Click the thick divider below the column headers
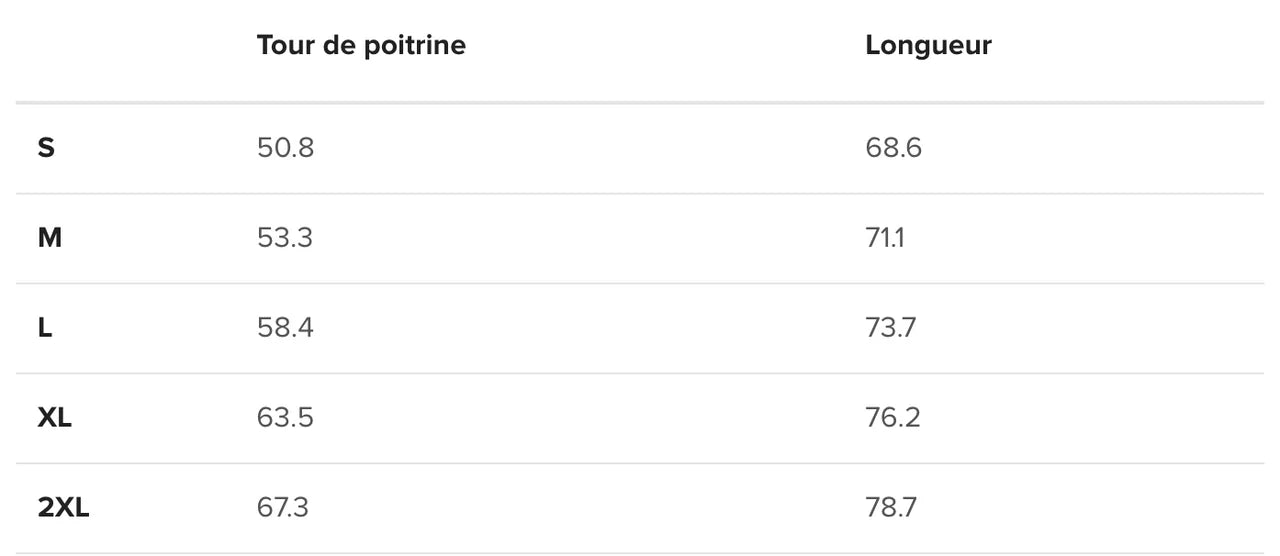 (x=640, y=102)
